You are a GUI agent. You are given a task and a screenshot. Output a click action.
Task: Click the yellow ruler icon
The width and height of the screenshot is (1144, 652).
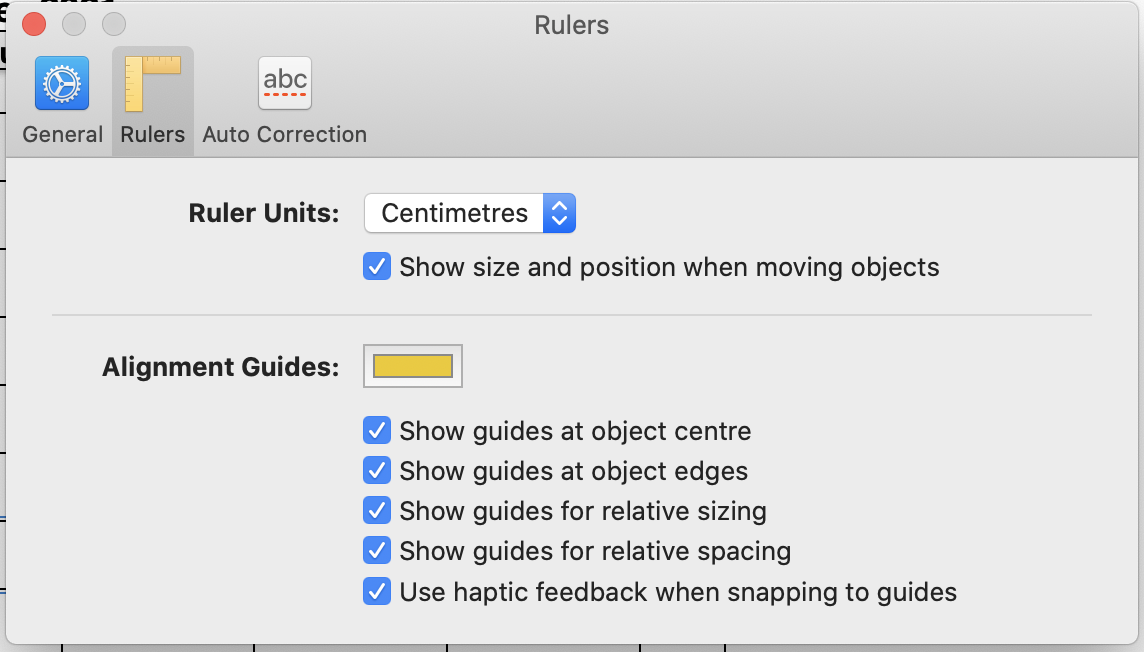click(x=151, y=83)
